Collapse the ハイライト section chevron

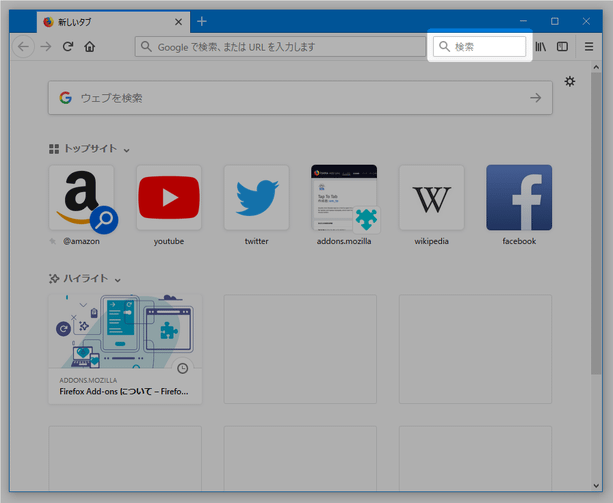[118, 280]
